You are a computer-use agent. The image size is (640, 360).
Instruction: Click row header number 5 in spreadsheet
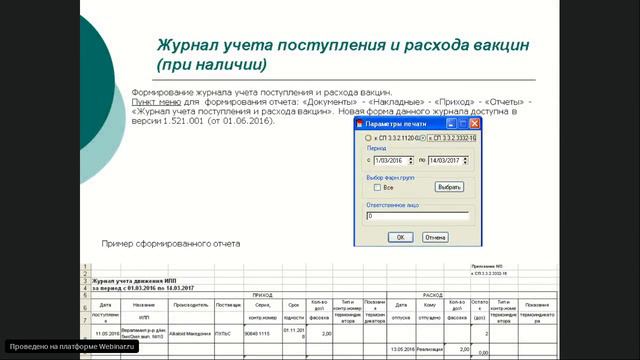85,295
